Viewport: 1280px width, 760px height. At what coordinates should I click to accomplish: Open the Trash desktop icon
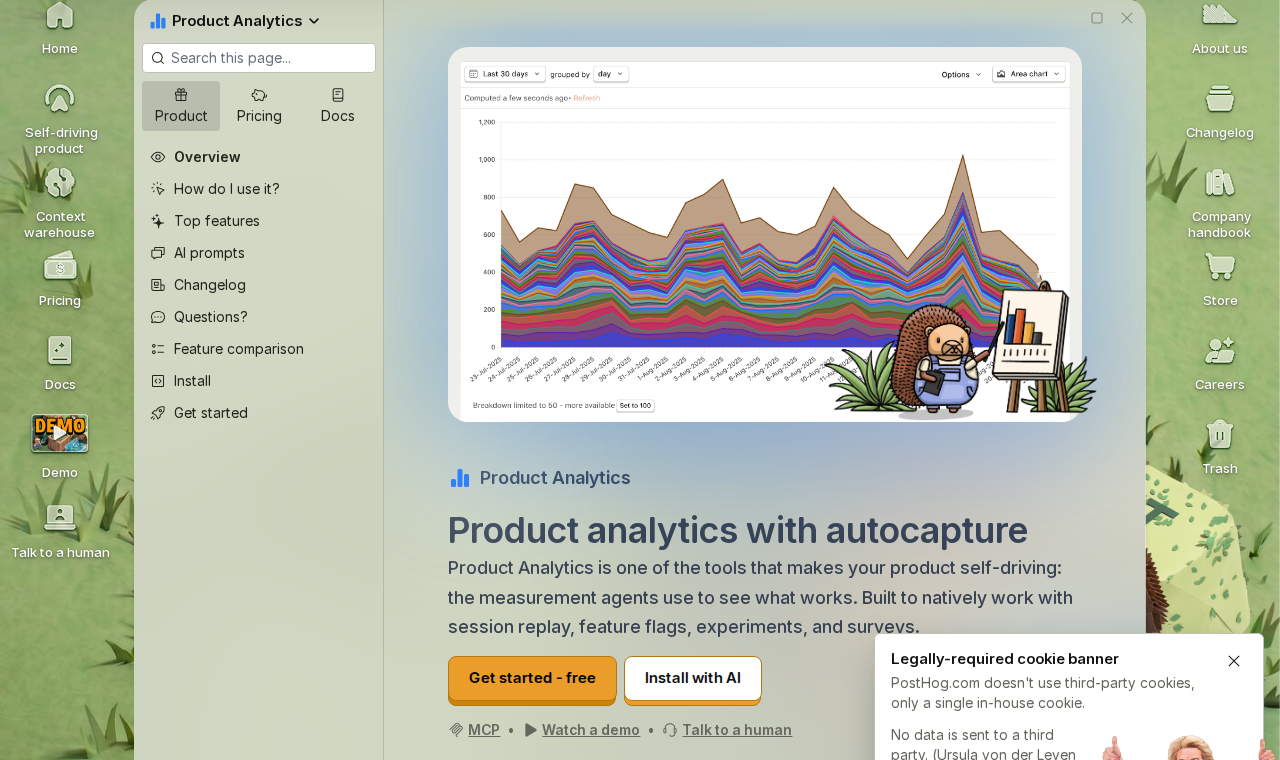point(1219,448)
